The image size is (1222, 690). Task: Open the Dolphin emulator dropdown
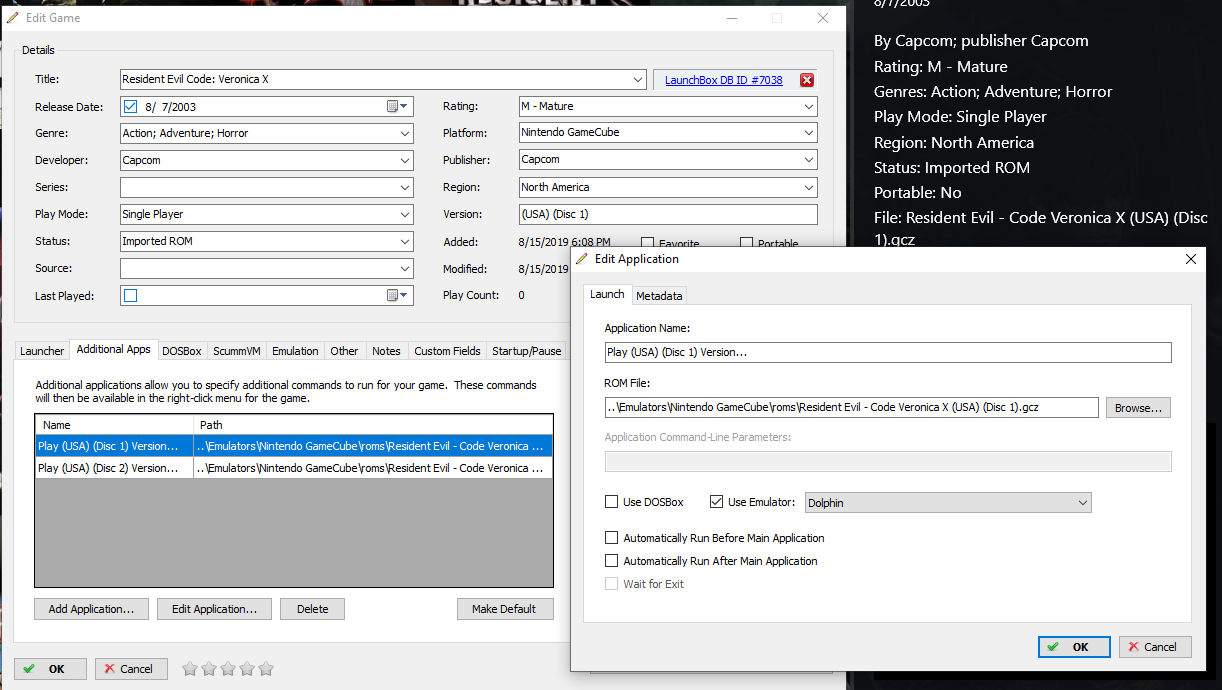1082,503
